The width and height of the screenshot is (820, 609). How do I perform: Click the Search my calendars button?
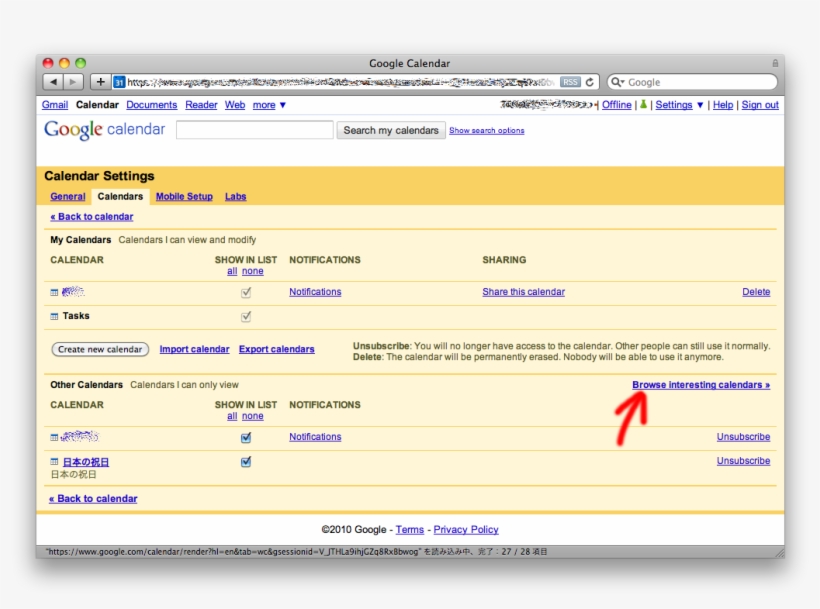(391, 130)
